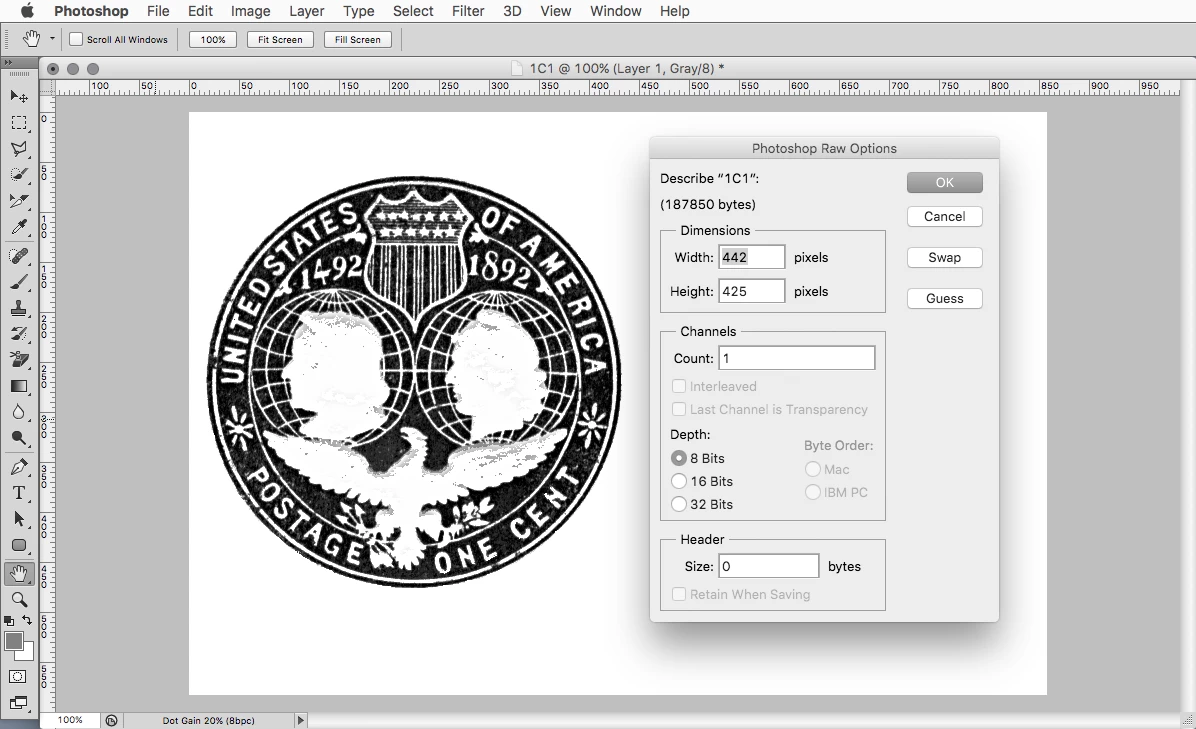Screen dimensions: 1196x729
Task: Select the Gradient tool
Action: pyautogui.click(x=19, y=386)
